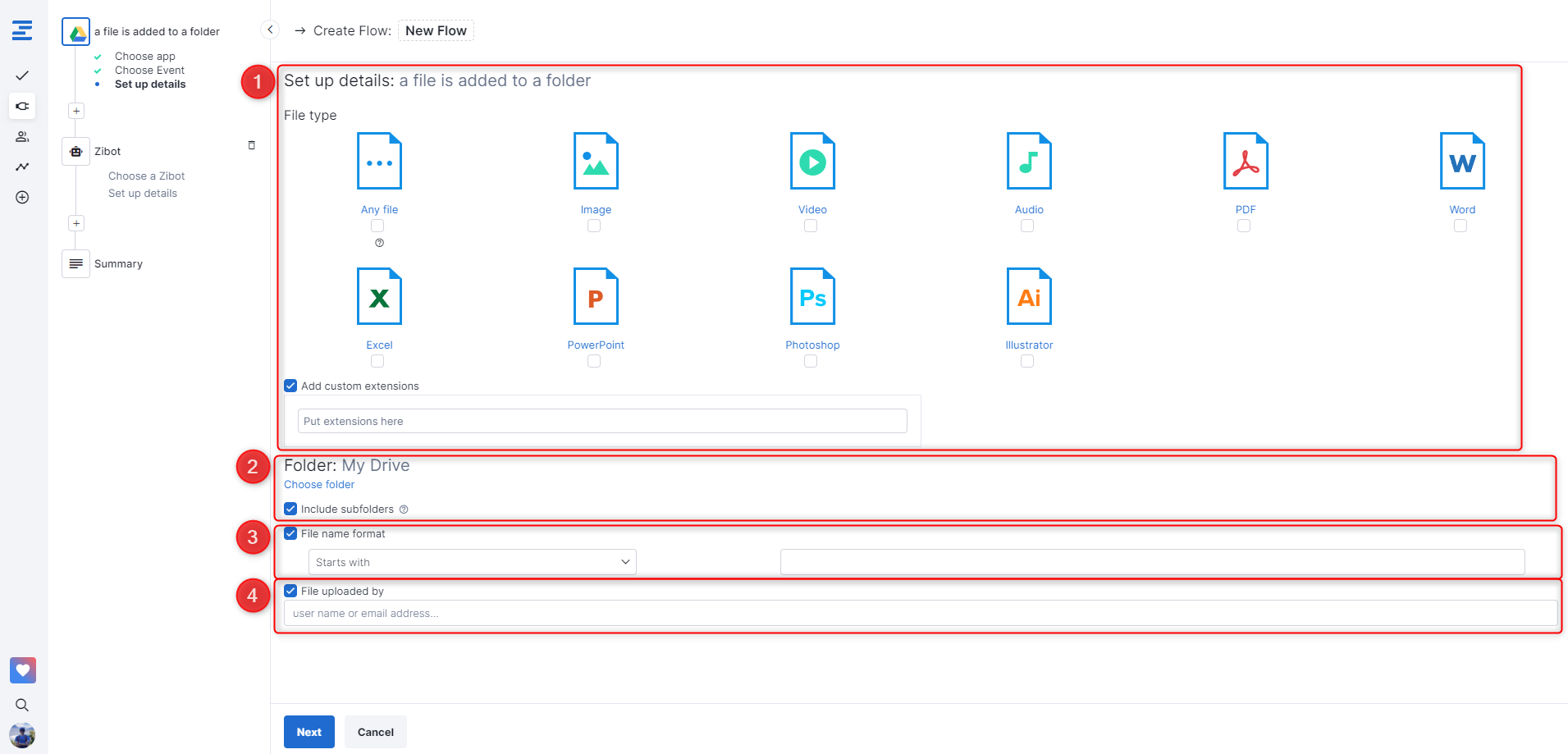Open the Starts with dropdown
Image resolution: width=1568 pixels, height=754 pixels.
[x=472, y=562]
